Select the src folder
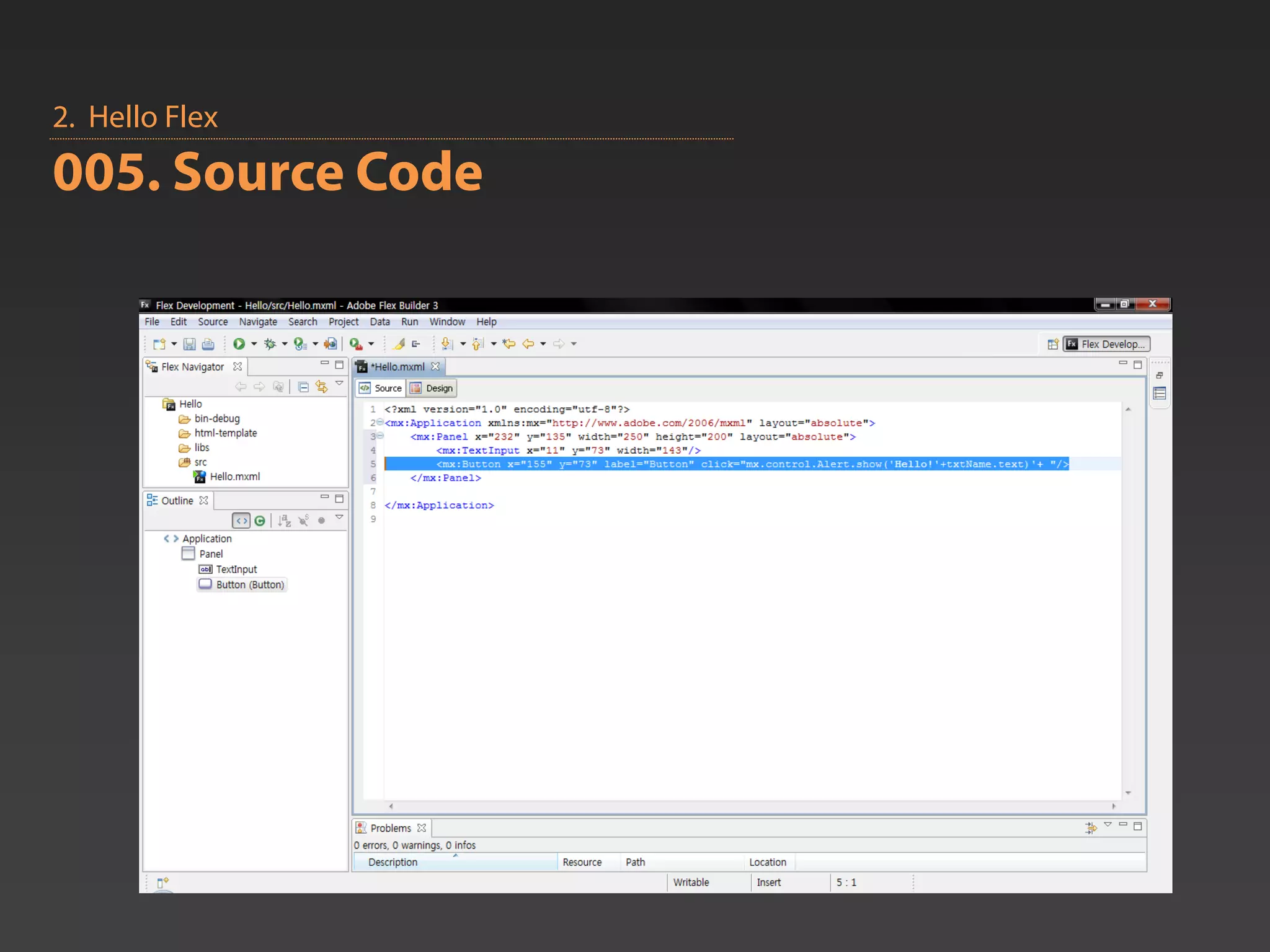This screenshot has height=952, width=1270. point(193,462)
